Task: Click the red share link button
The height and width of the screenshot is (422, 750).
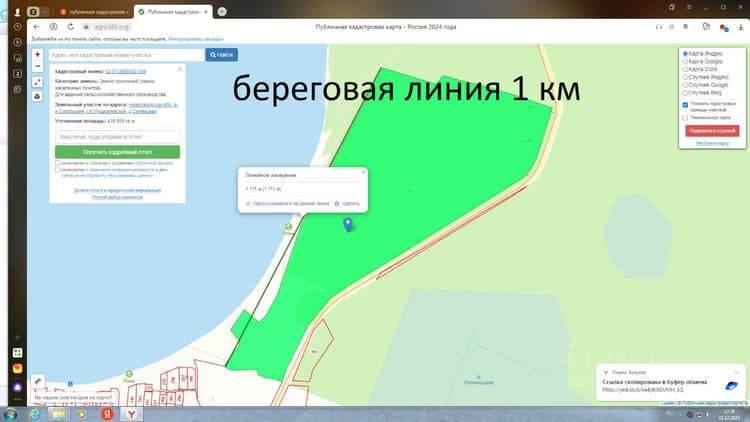Action: coord(712,131)
